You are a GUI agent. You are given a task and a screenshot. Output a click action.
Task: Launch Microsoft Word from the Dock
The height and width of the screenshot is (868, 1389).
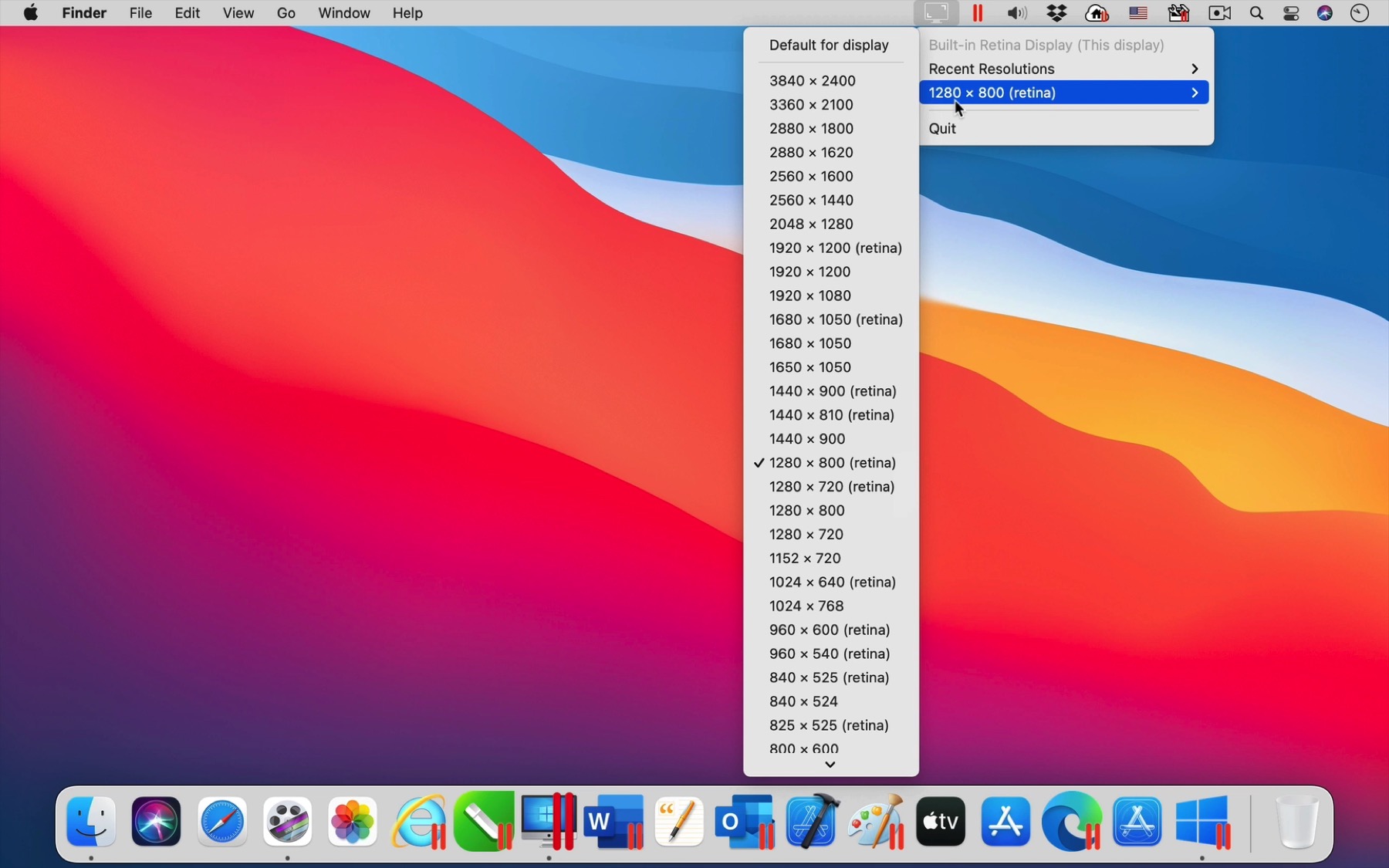pyautogui.click(x=613, y=822)
